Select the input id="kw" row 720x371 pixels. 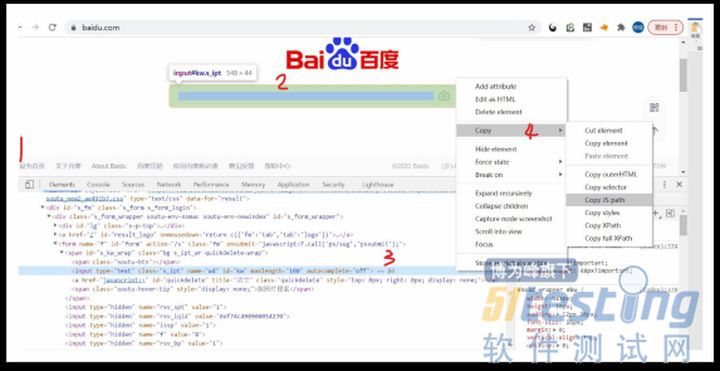(x=238, y=271)
